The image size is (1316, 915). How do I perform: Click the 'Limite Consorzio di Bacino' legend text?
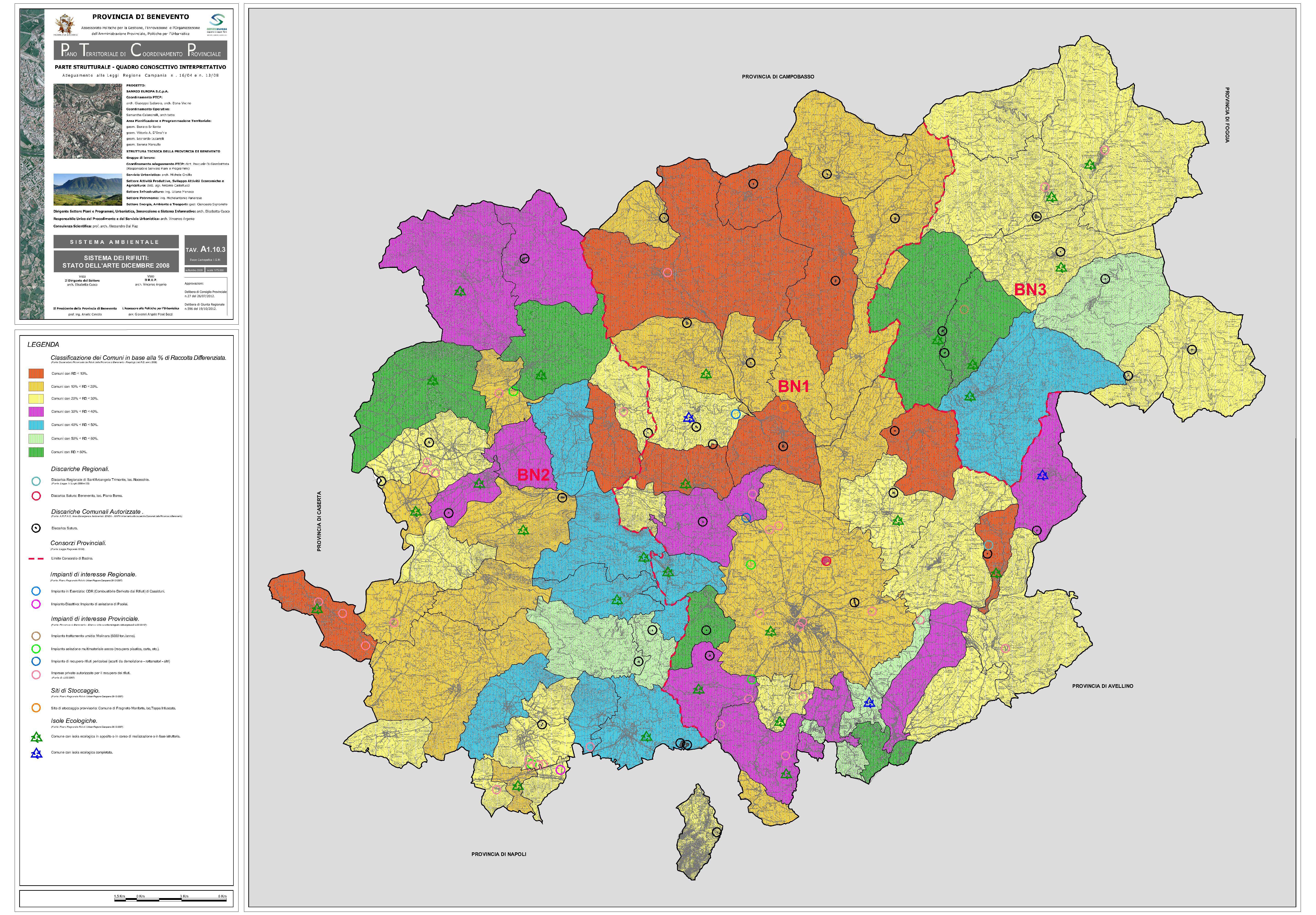click(72, 559)
